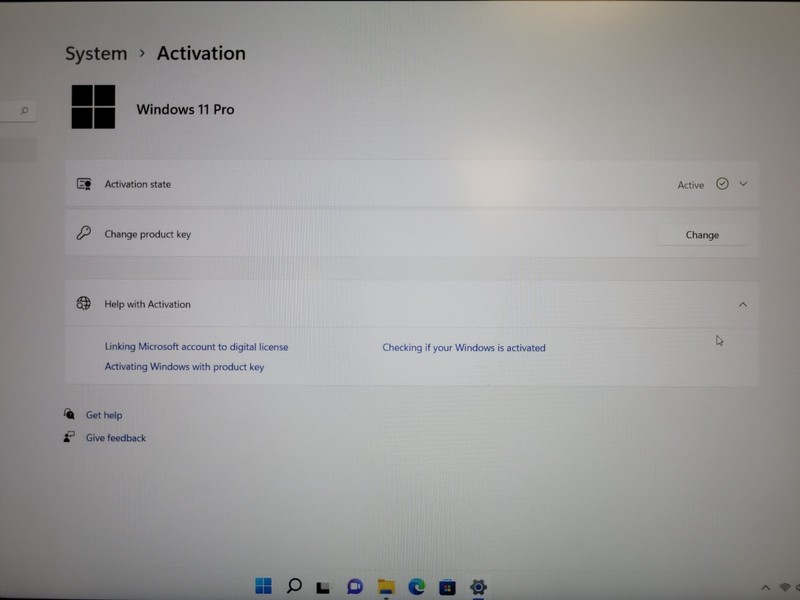Open Checking if your Windows is activated link
Viewport: 800px width, 600px height.
[x=464, y=348]
